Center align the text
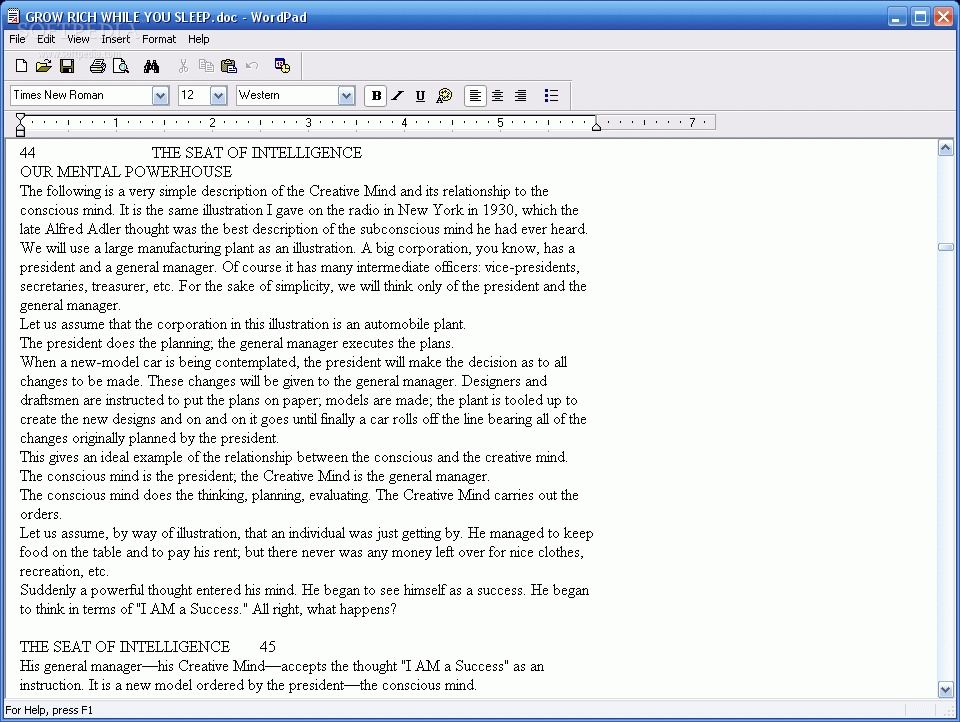 click(x=498, y=96)
